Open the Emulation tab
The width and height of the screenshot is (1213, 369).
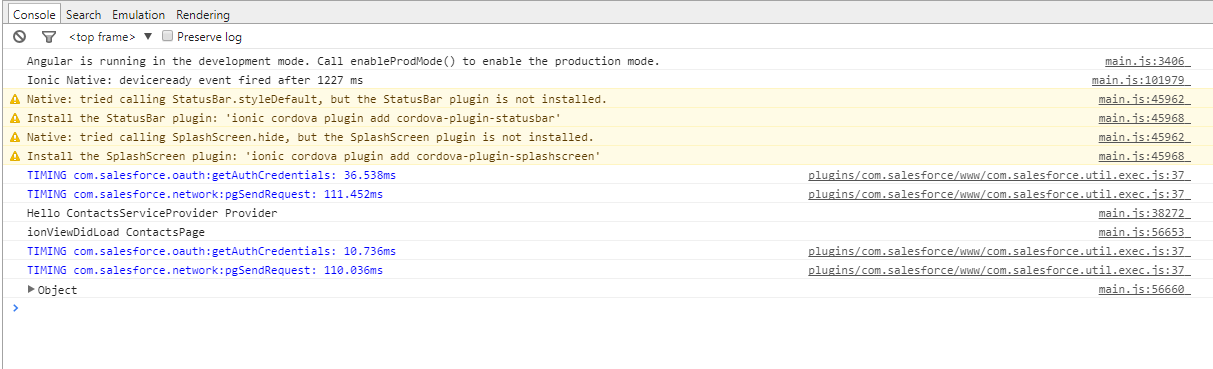tap(139, 15)
